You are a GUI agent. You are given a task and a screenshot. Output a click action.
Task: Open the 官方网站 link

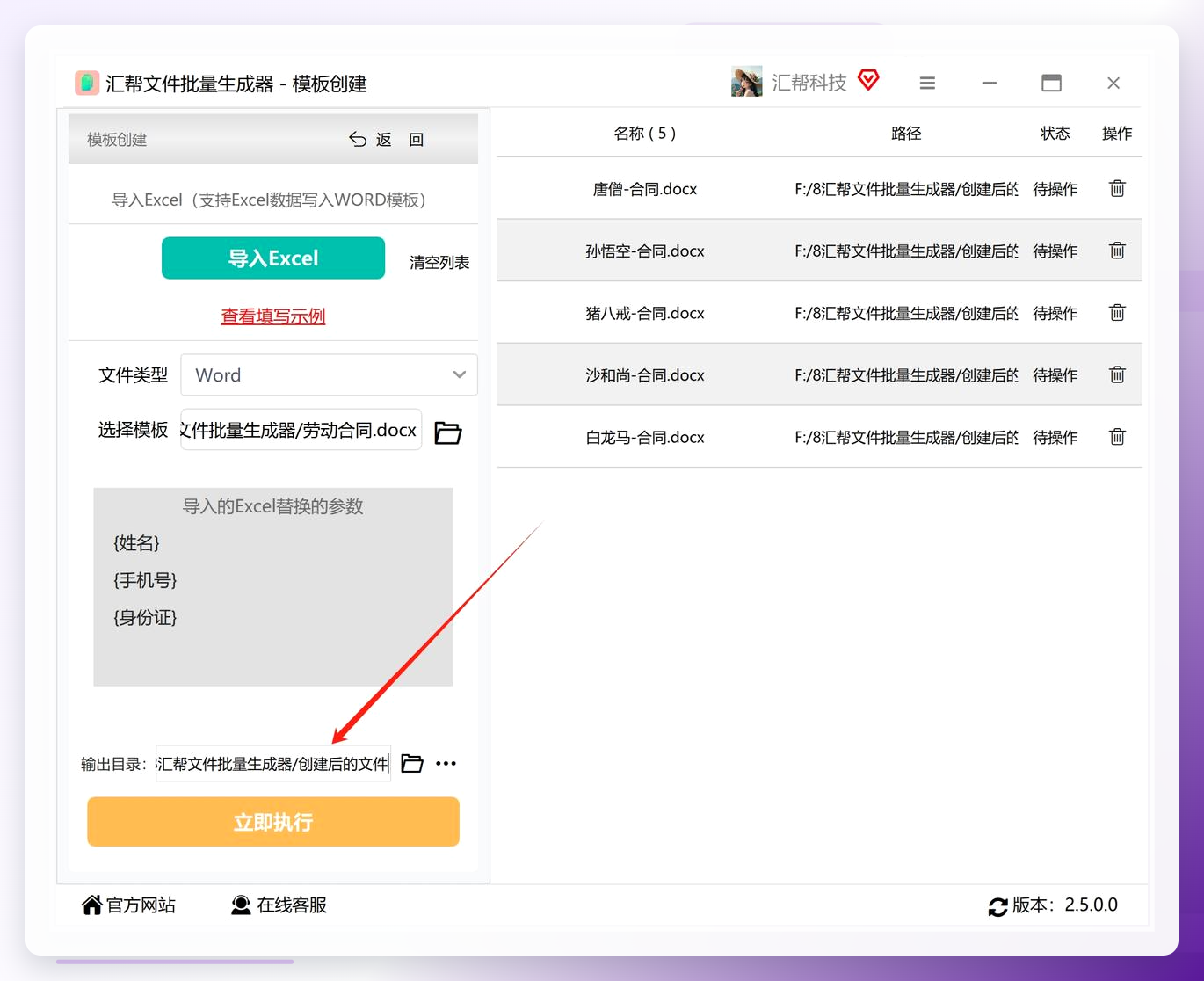click(128, 905)
